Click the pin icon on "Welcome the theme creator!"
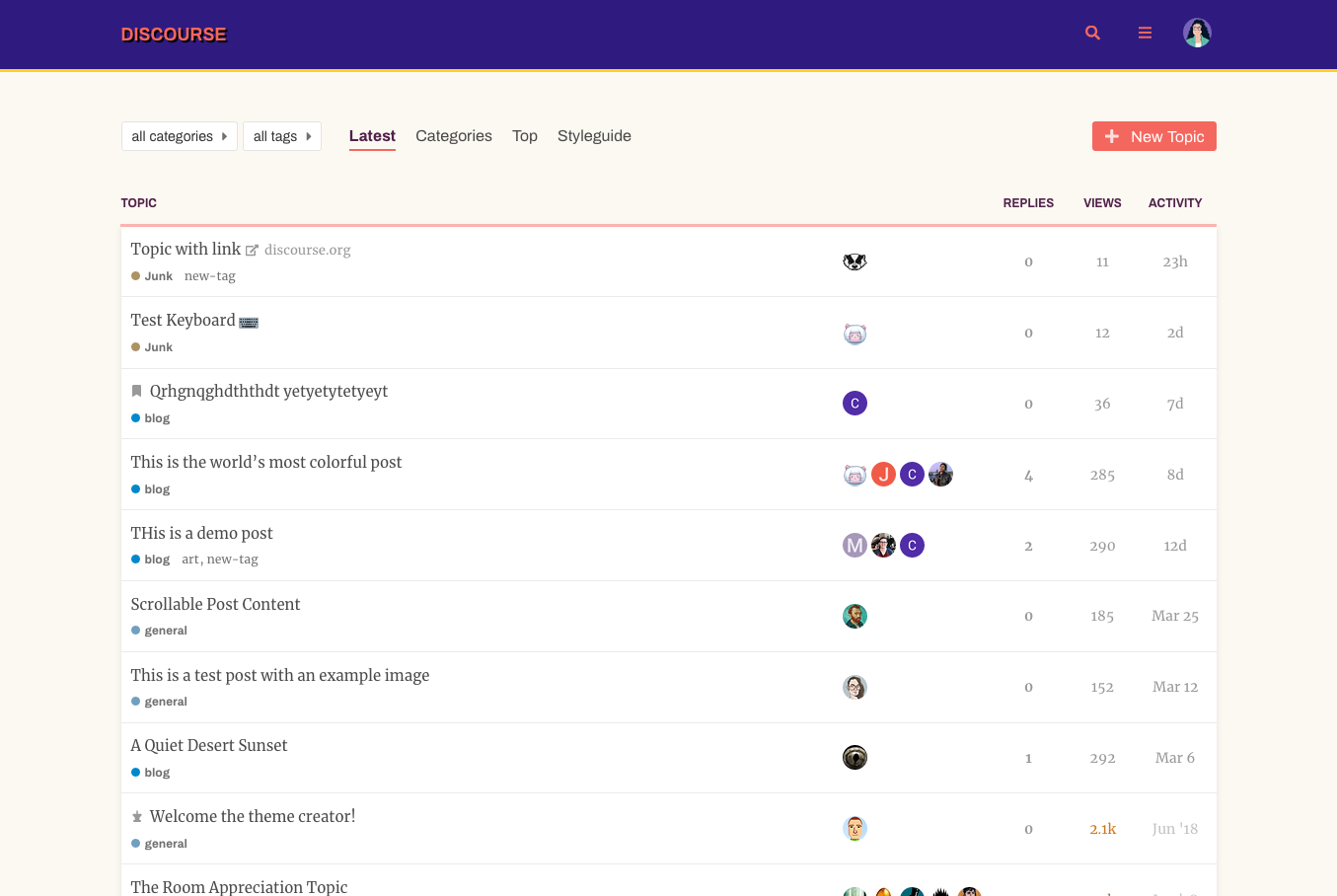 point(135,816)
